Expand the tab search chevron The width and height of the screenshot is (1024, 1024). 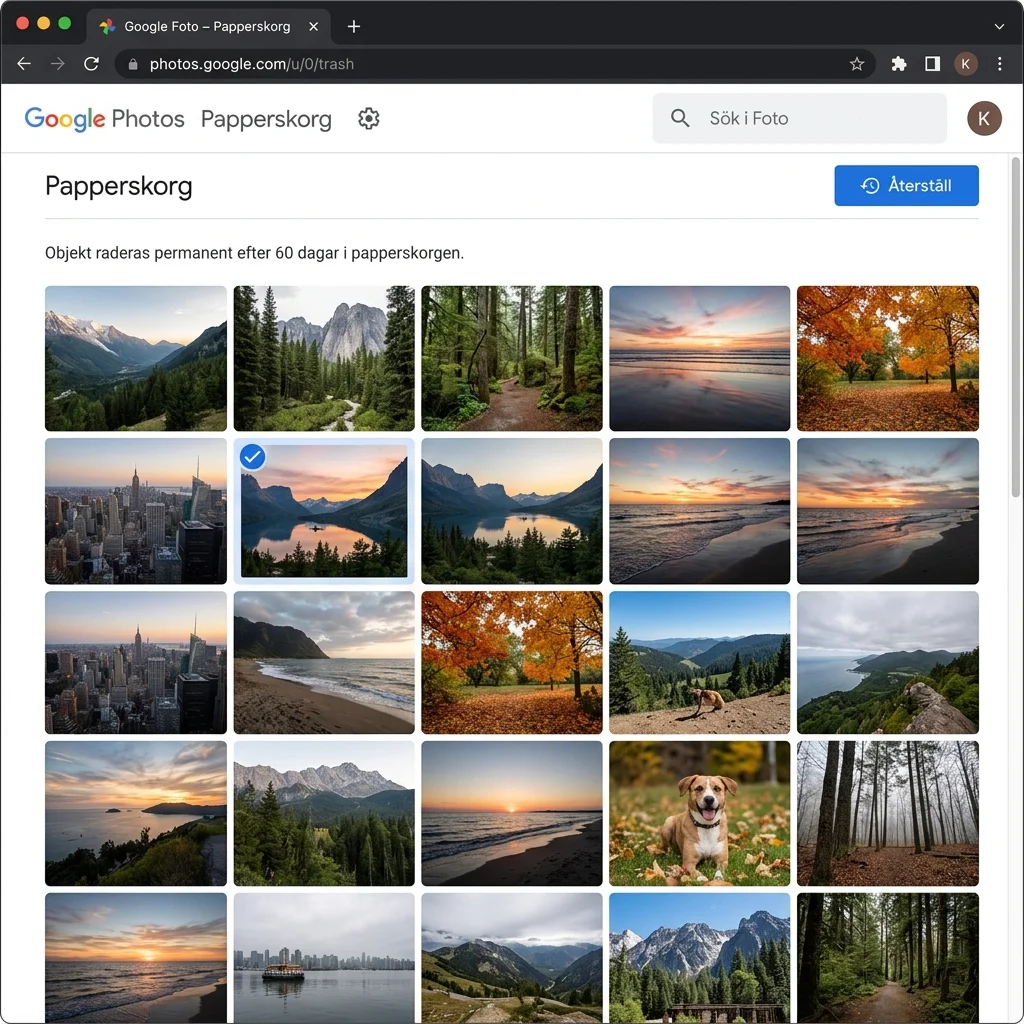point(999,27)
